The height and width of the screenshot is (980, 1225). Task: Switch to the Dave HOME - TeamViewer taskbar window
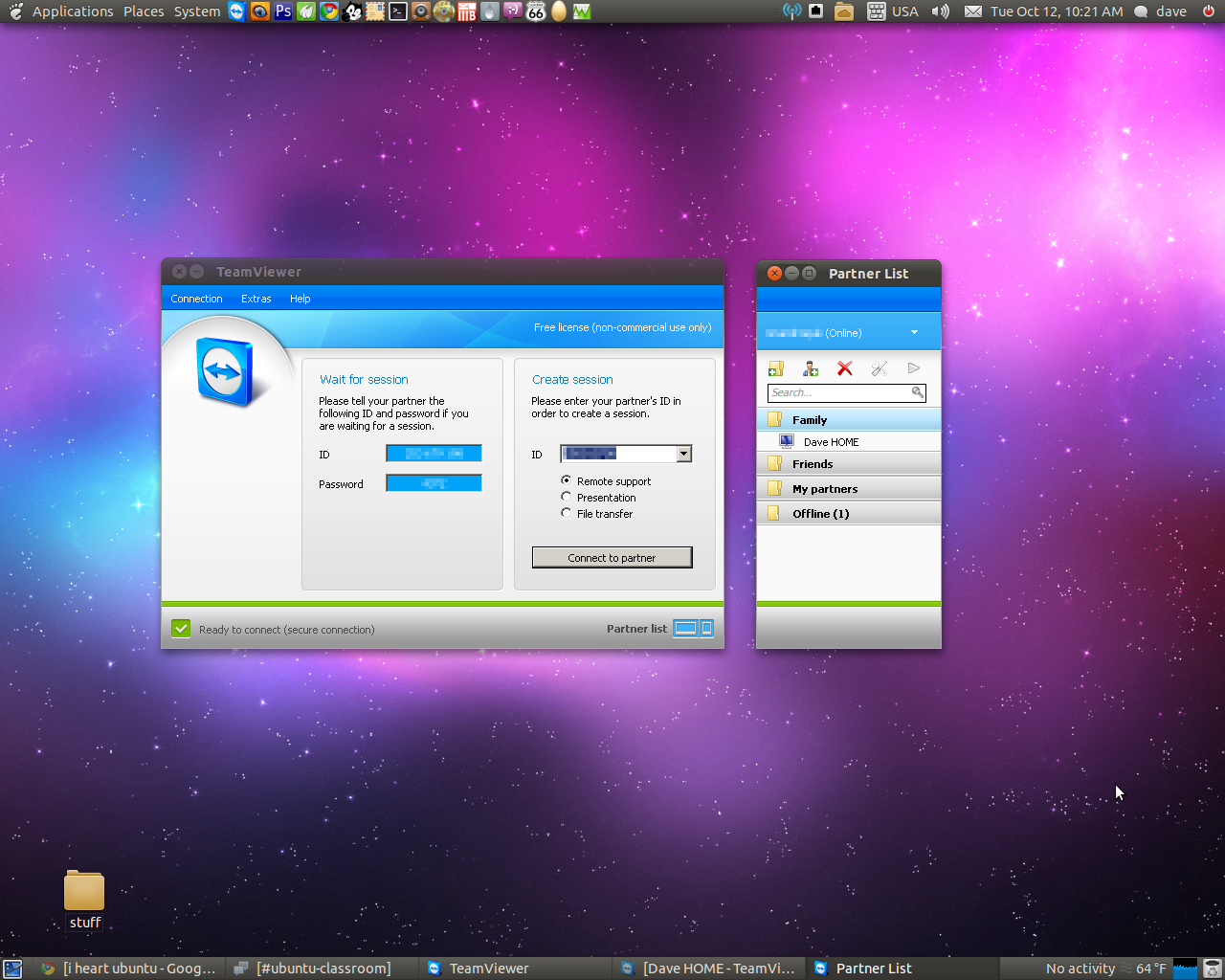710,969
